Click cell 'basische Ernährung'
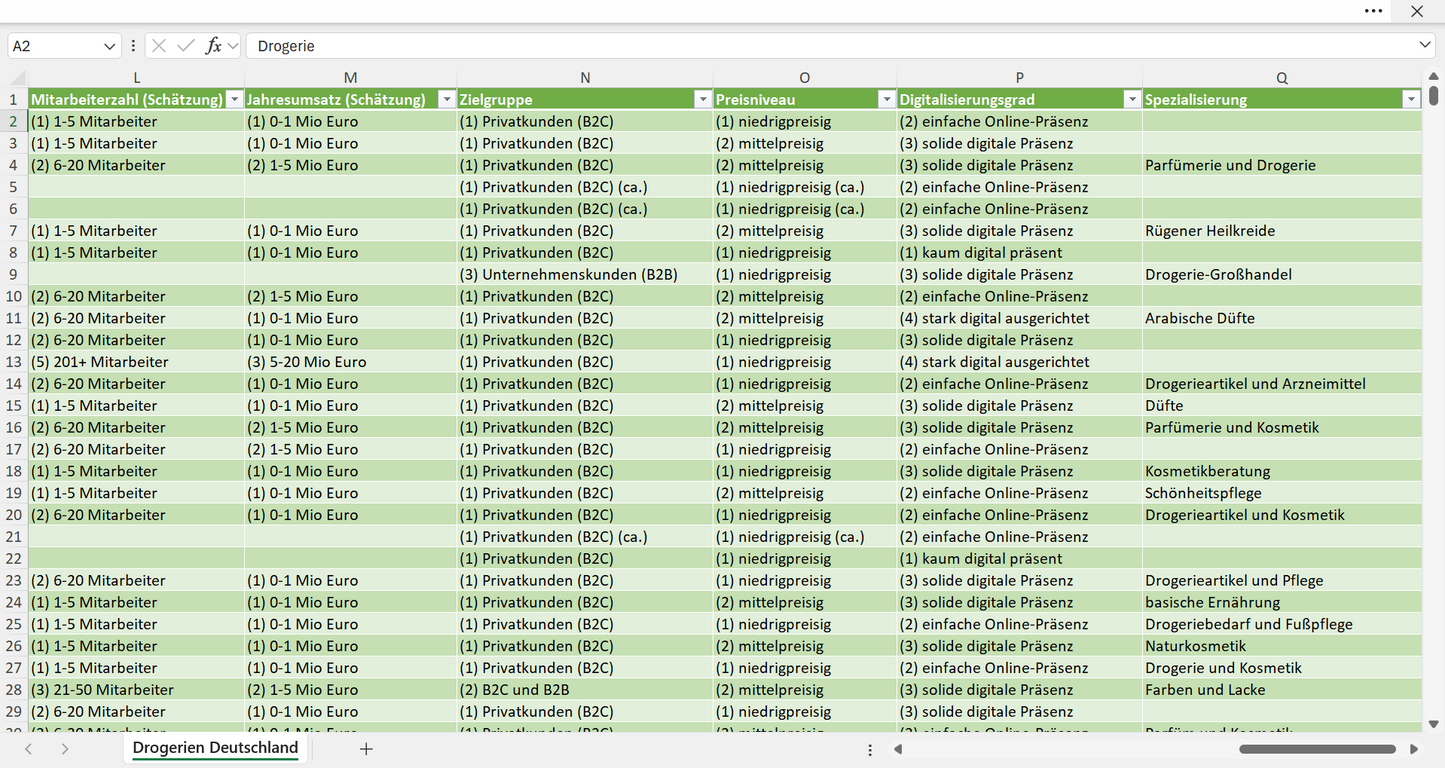Viewport: 1445px width, 768px height. (1282, 602)
